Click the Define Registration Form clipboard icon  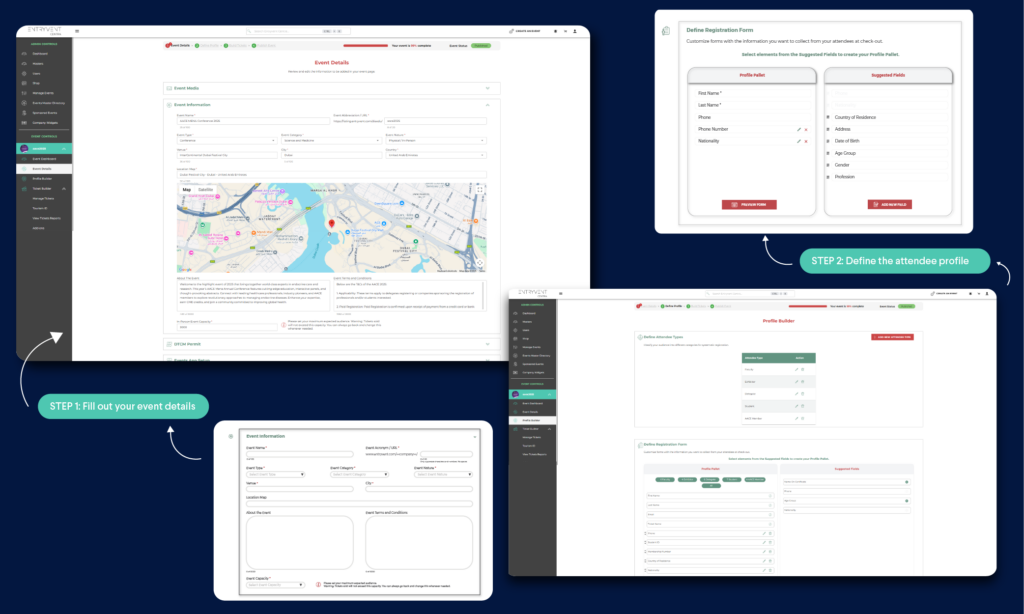[666, 30]
